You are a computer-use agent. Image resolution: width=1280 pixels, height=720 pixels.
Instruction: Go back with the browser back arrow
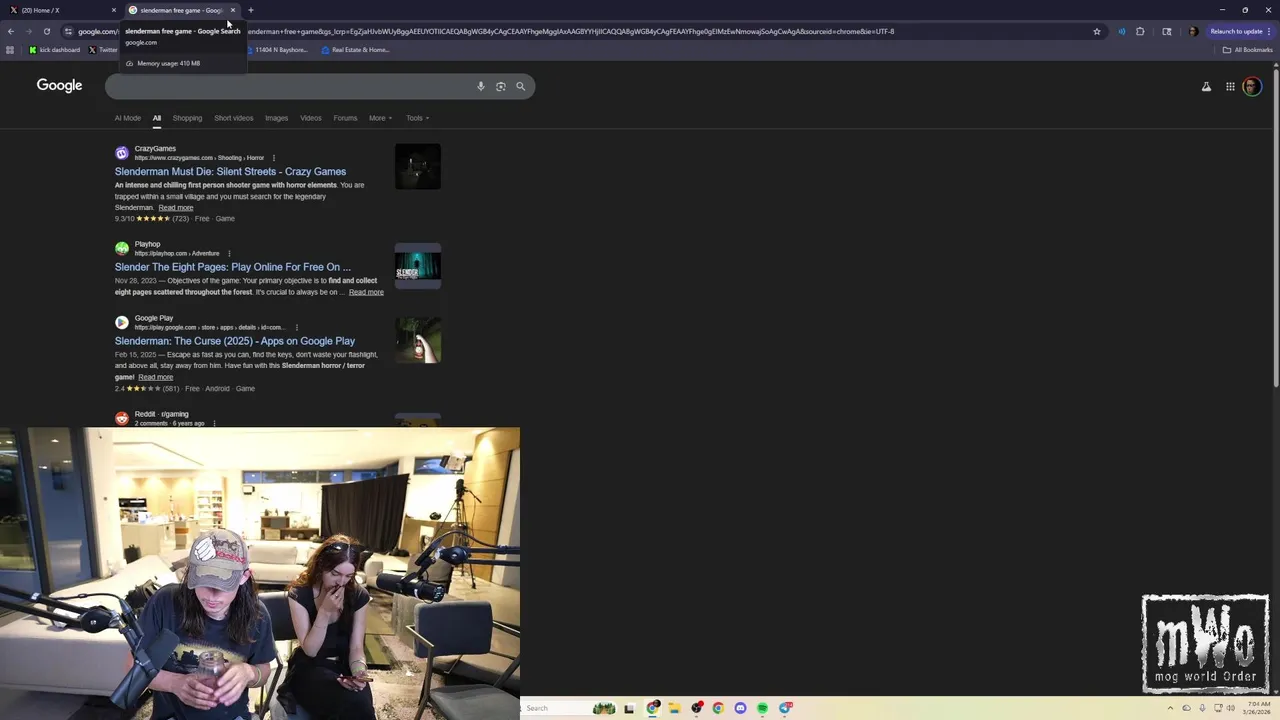coord(10,31)
